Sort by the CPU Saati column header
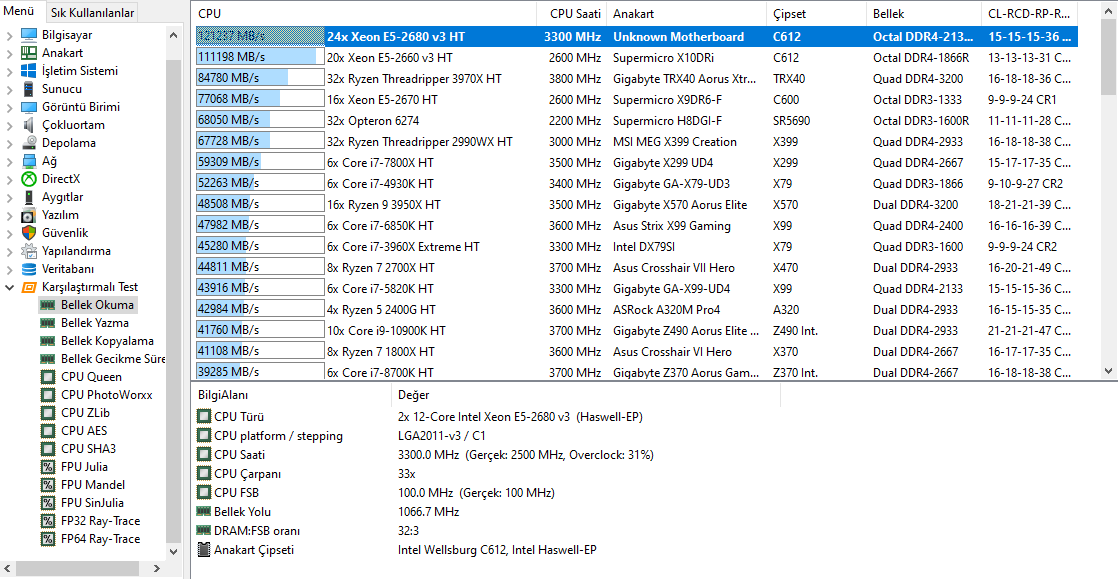 [x=572, y=14]
